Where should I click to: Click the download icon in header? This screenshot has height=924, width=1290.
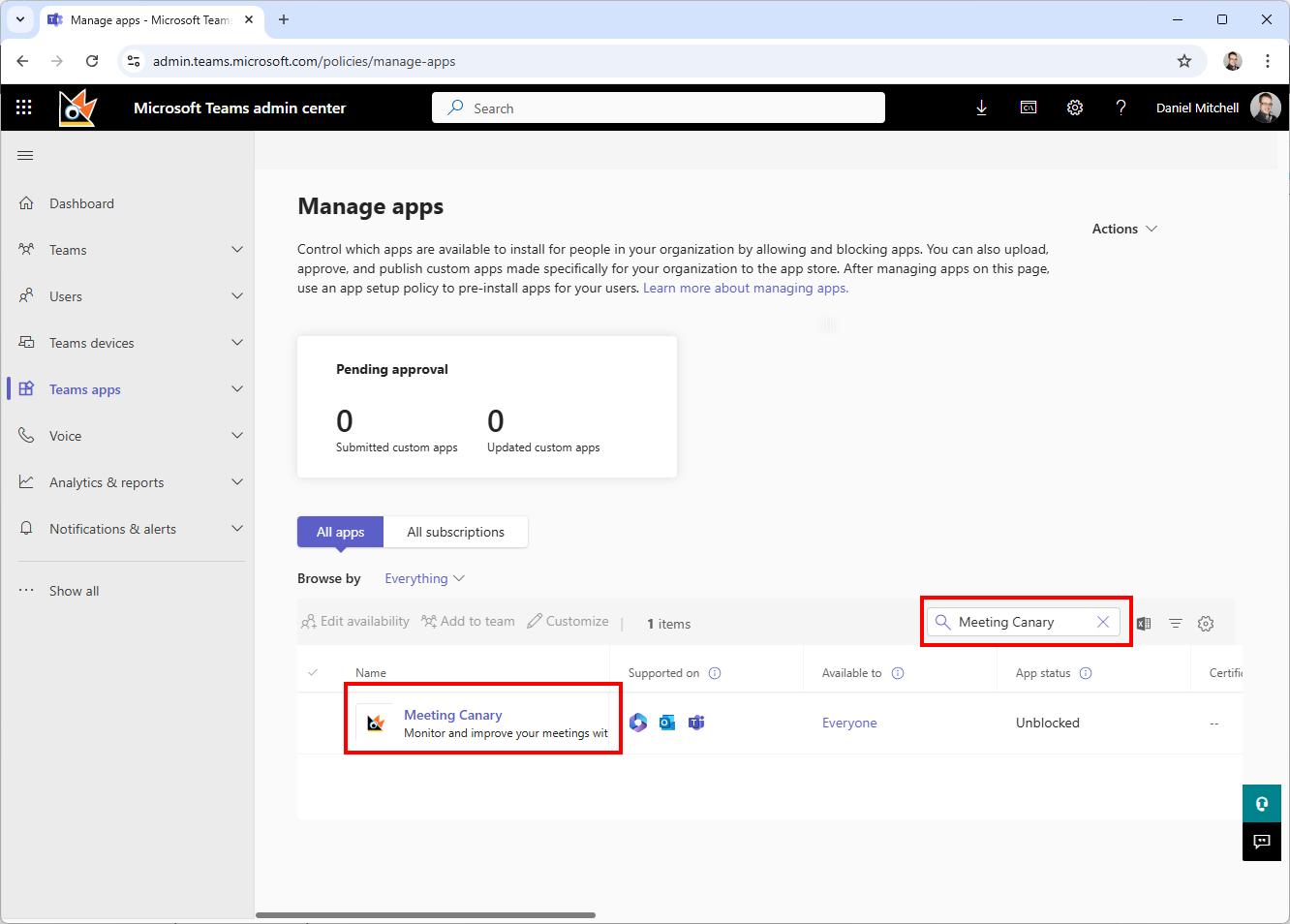[x=981, y=108]
